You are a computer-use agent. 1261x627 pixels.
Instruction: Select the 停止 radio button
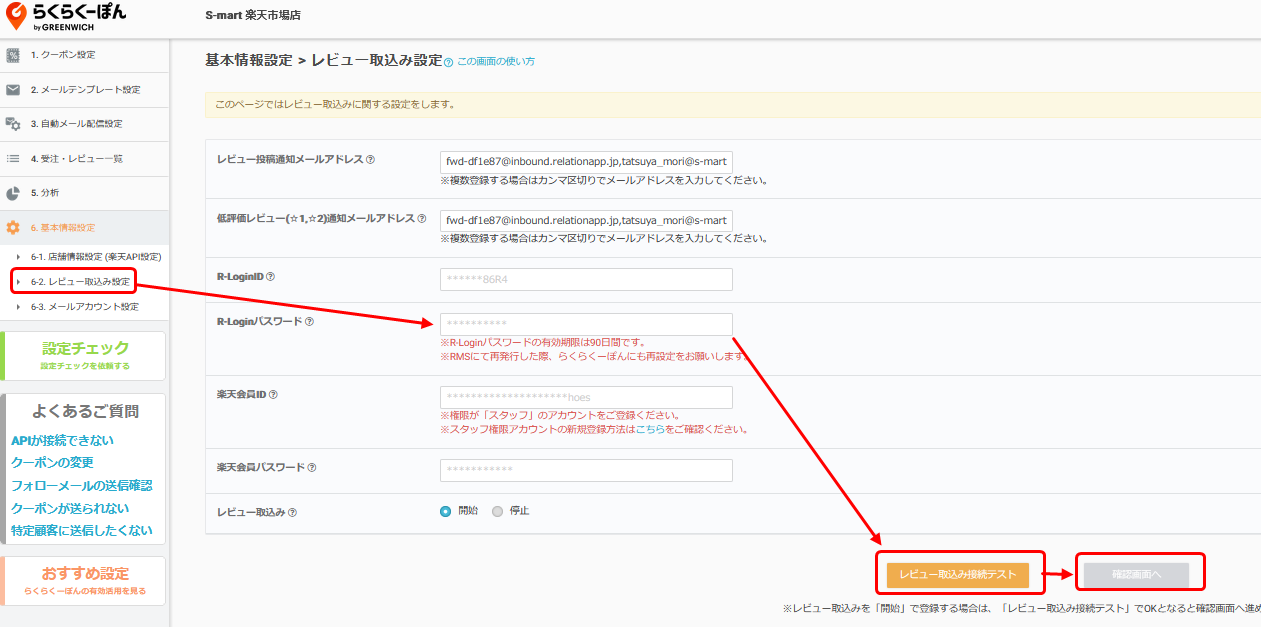coord(498,511)
